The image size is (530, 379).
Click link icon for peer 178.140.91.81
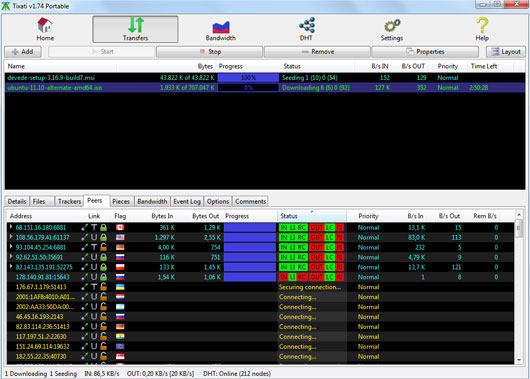point(85,277)
